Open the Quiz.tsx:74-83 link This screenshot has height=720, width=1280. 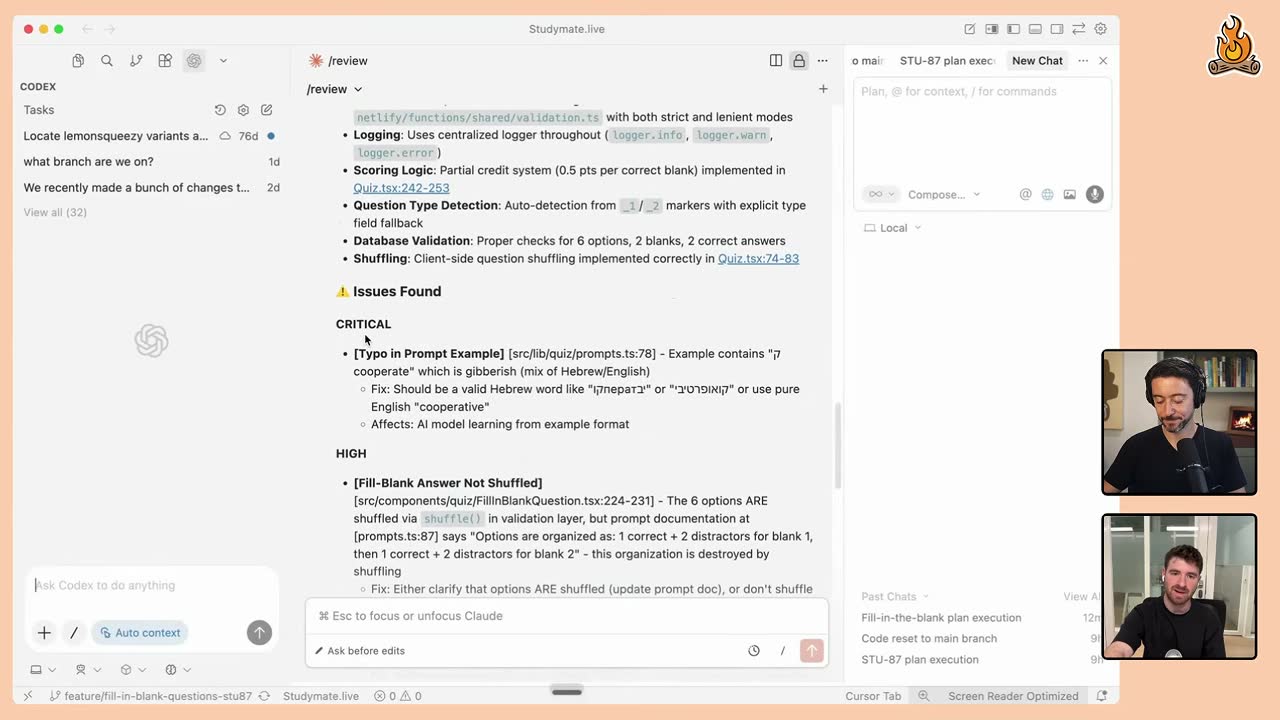(x=758, y=259)
